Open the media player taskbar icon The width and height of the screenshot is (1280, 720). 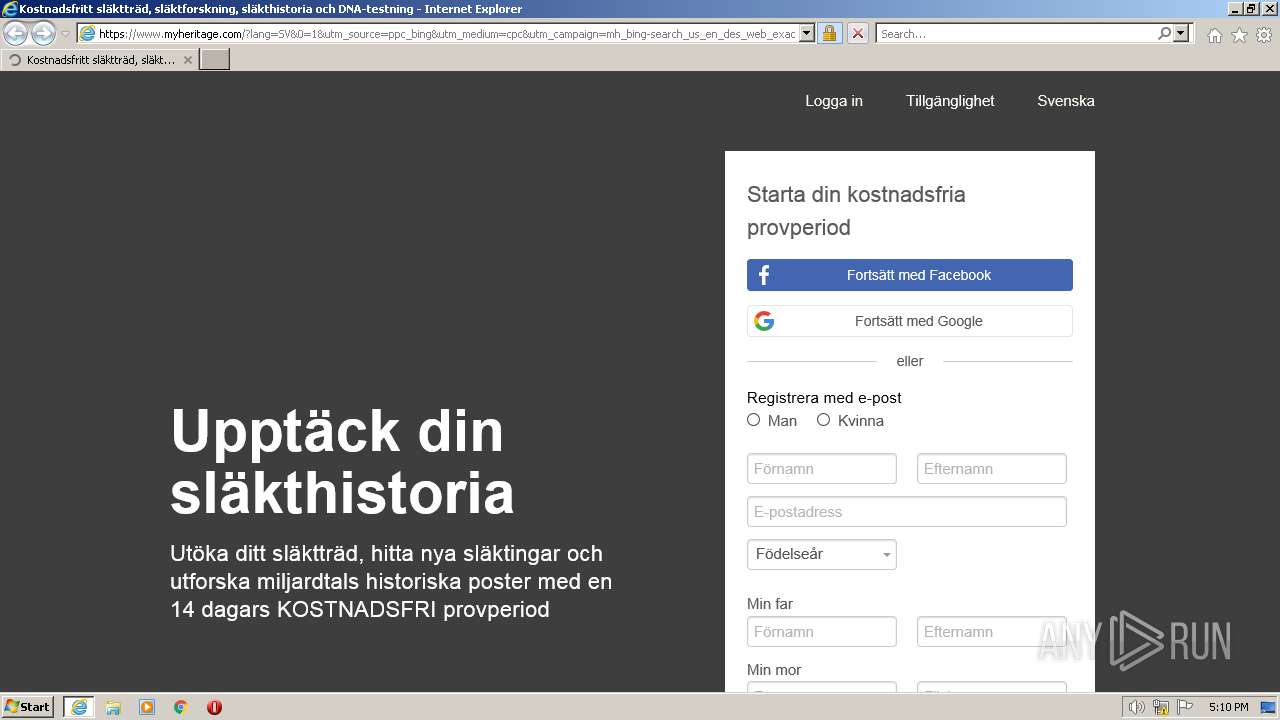click(147, 707)
